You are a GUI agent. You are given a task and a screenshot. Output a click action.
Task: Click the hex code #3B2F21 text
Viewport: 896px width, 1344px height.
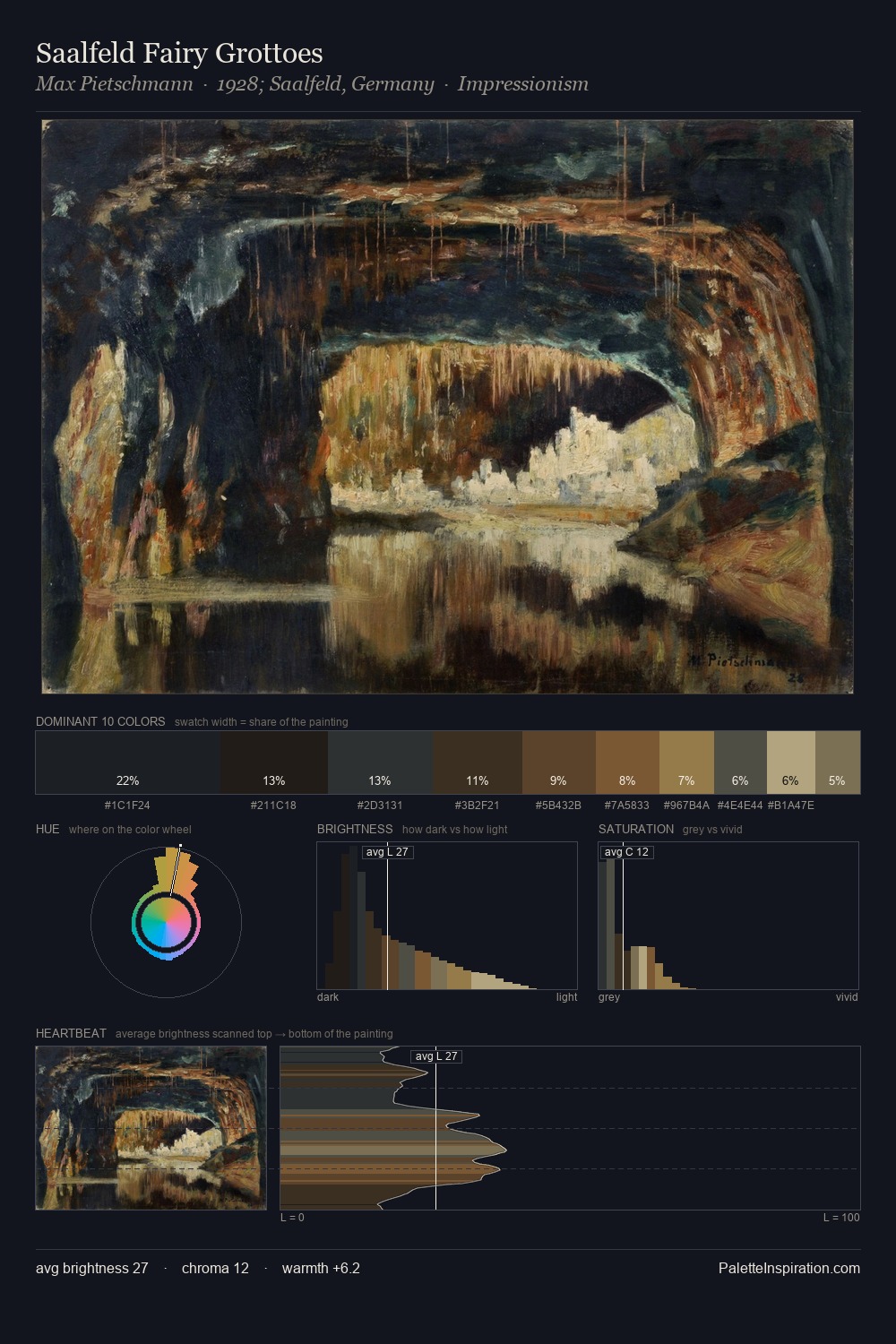478,806
